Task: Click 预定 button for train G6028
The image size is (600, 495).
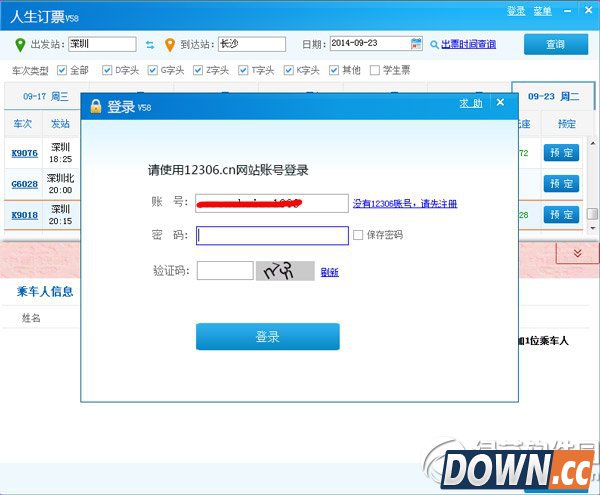Action: 561,184
